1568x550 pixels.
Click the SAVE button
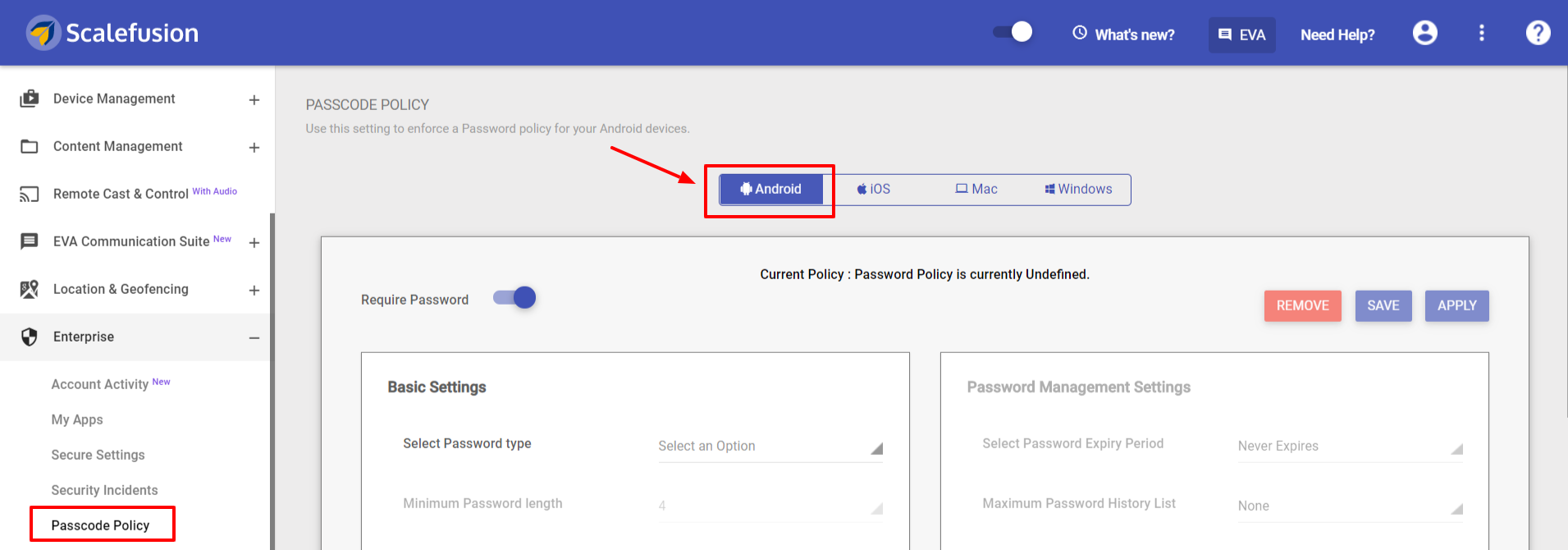tap(1383, 305)
